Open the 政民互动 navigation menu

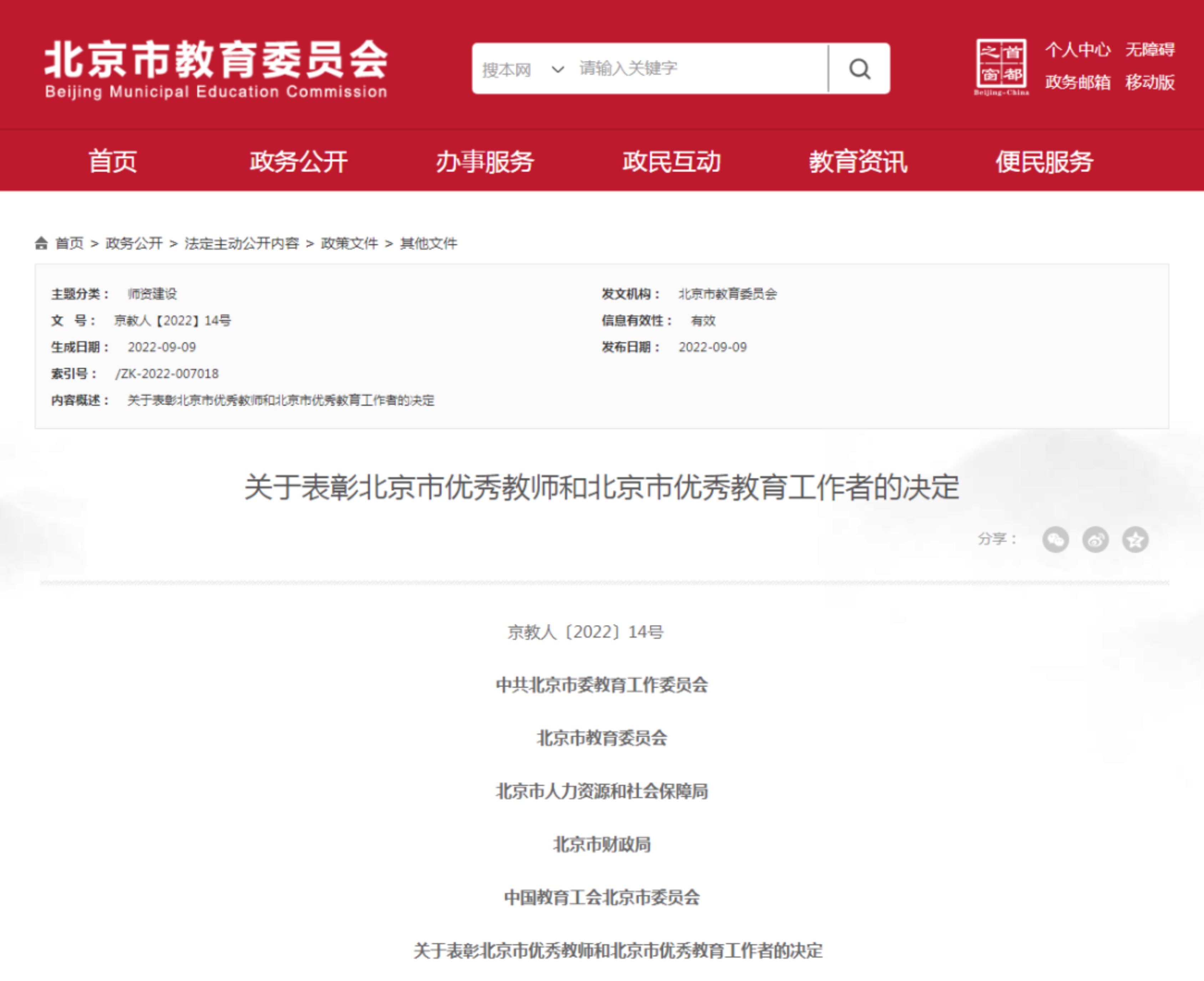click(x=672, y=162)
